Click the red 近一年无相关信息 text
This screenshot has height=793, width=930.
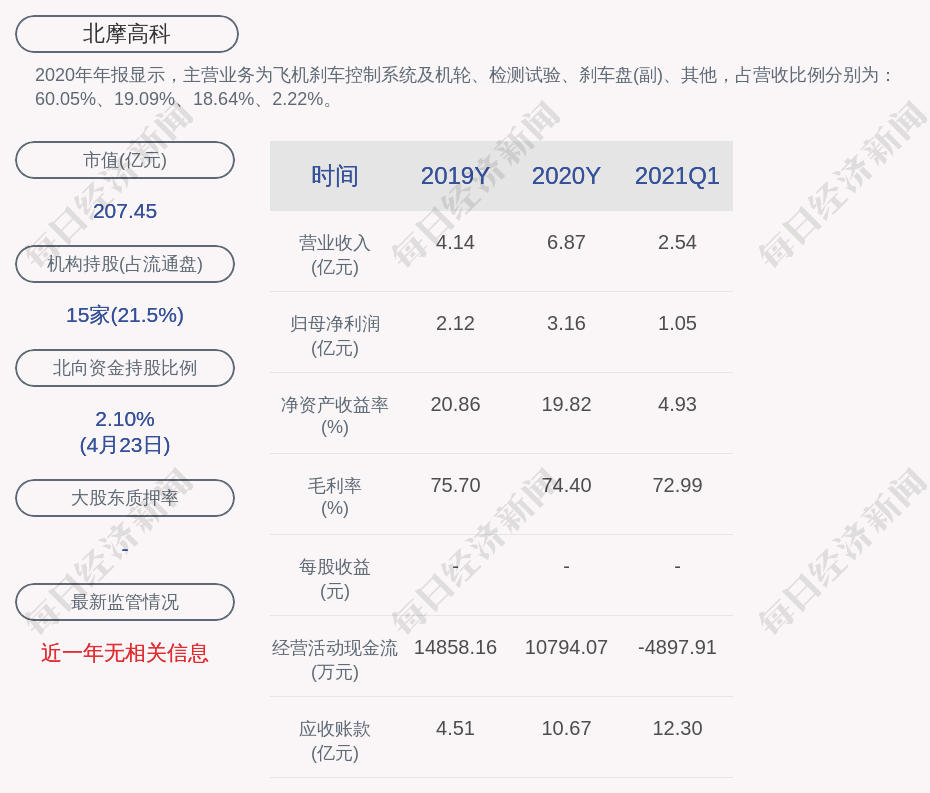pos(125,653)
